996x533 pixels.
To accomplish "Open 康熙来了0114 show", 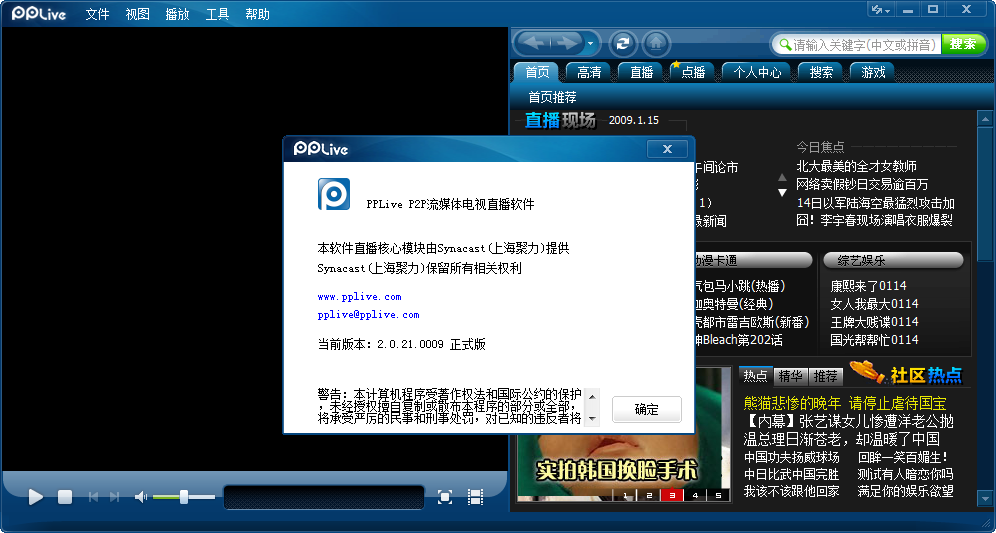I will (868, 286).
